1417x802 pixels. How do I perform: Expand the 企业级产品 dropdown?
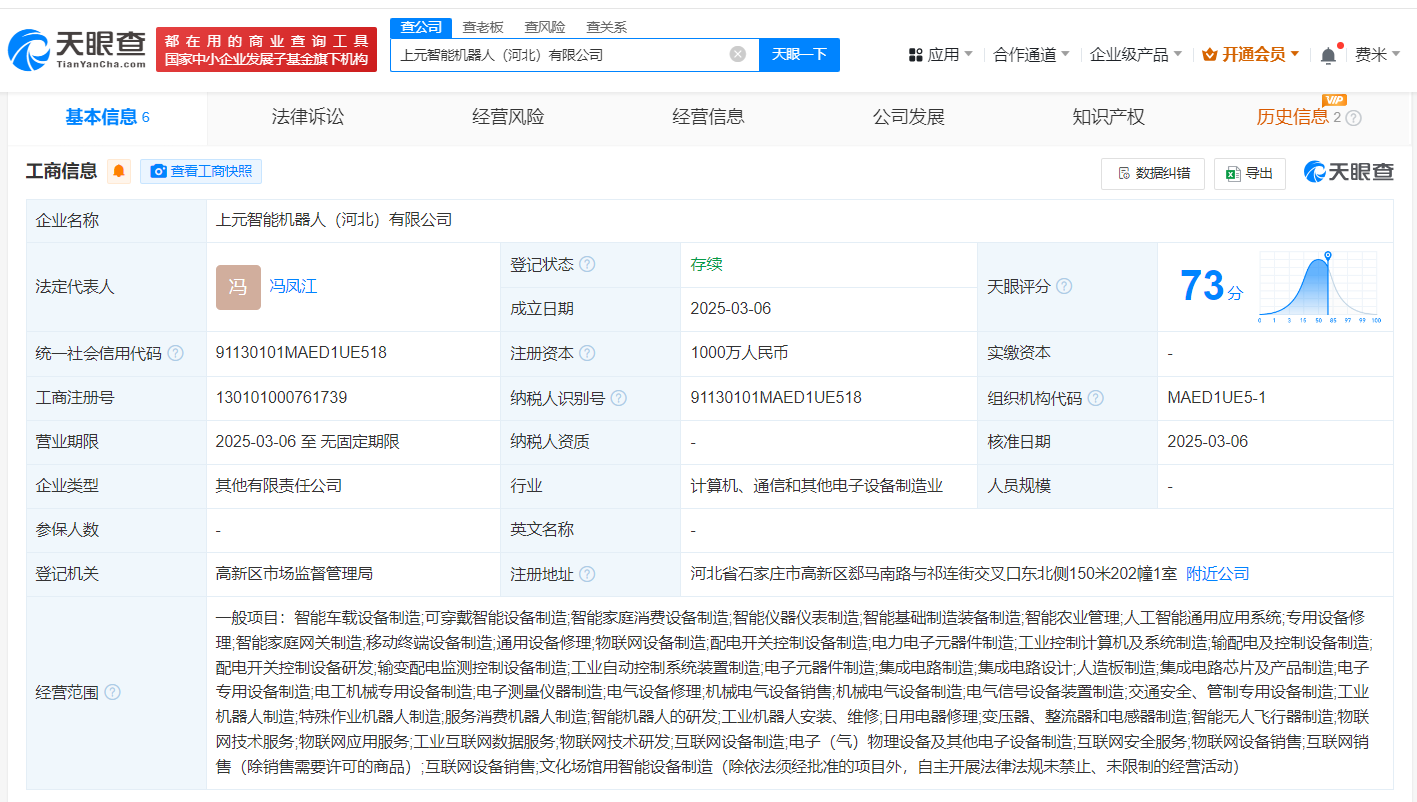pyautogui.click(x=1135, y=55)
